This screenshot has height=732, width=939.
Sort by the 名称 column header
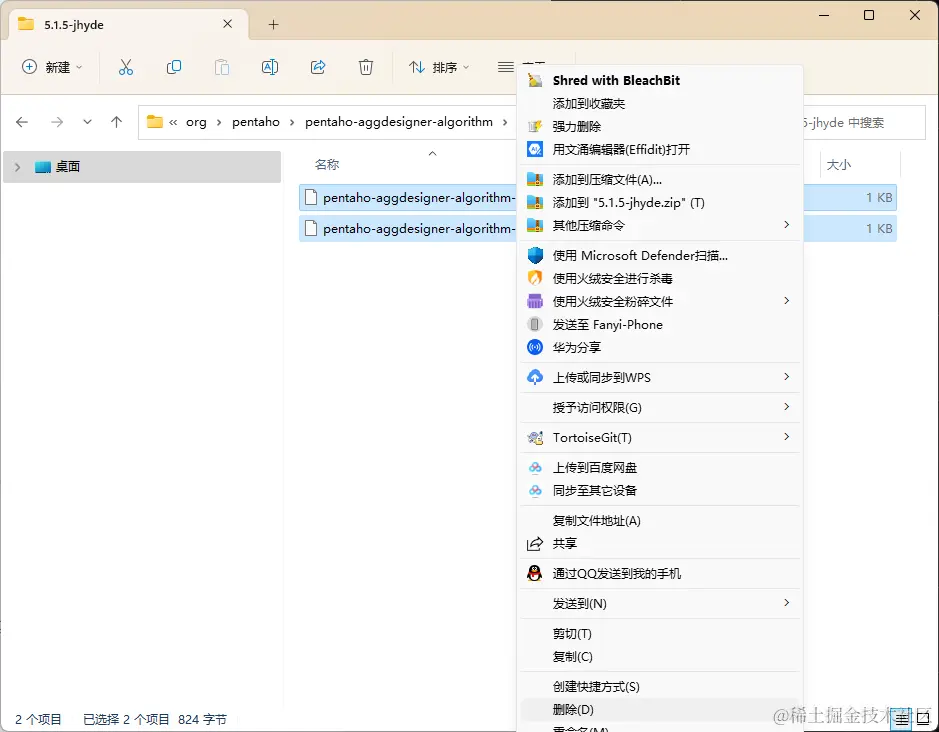pos(327,165)
